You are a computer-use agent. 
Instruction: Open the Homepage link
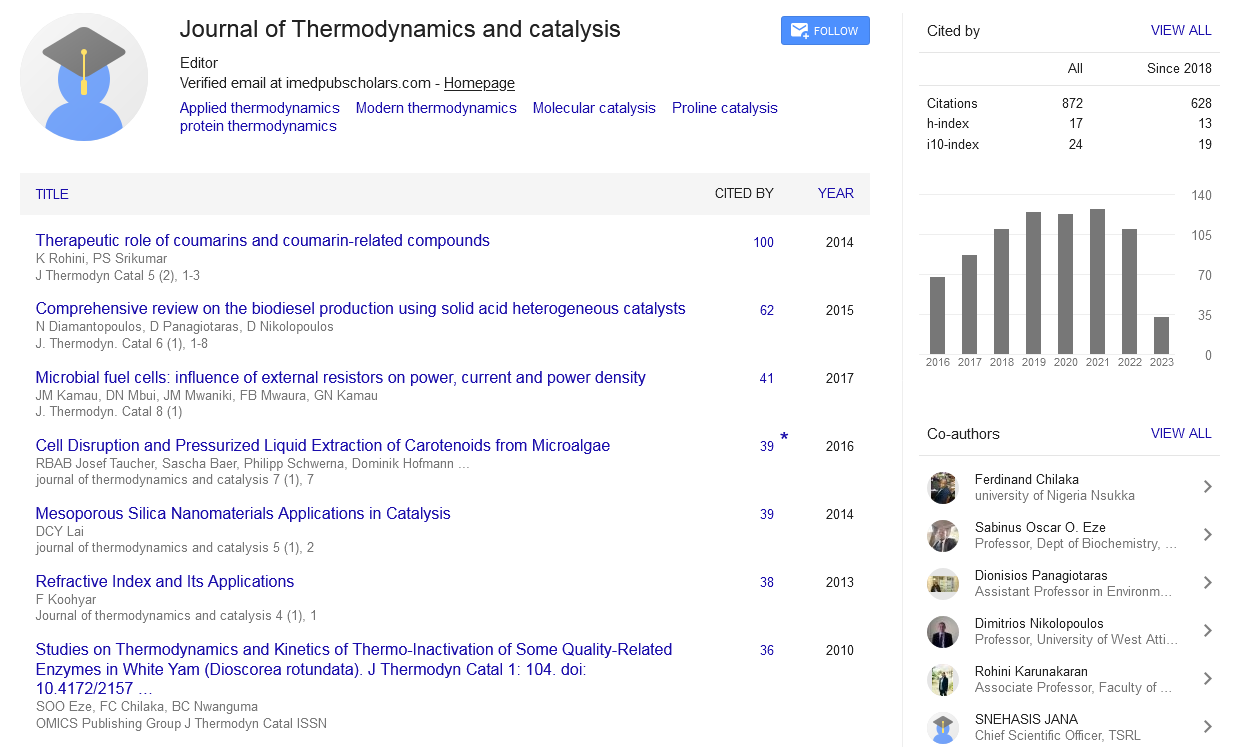479,83
